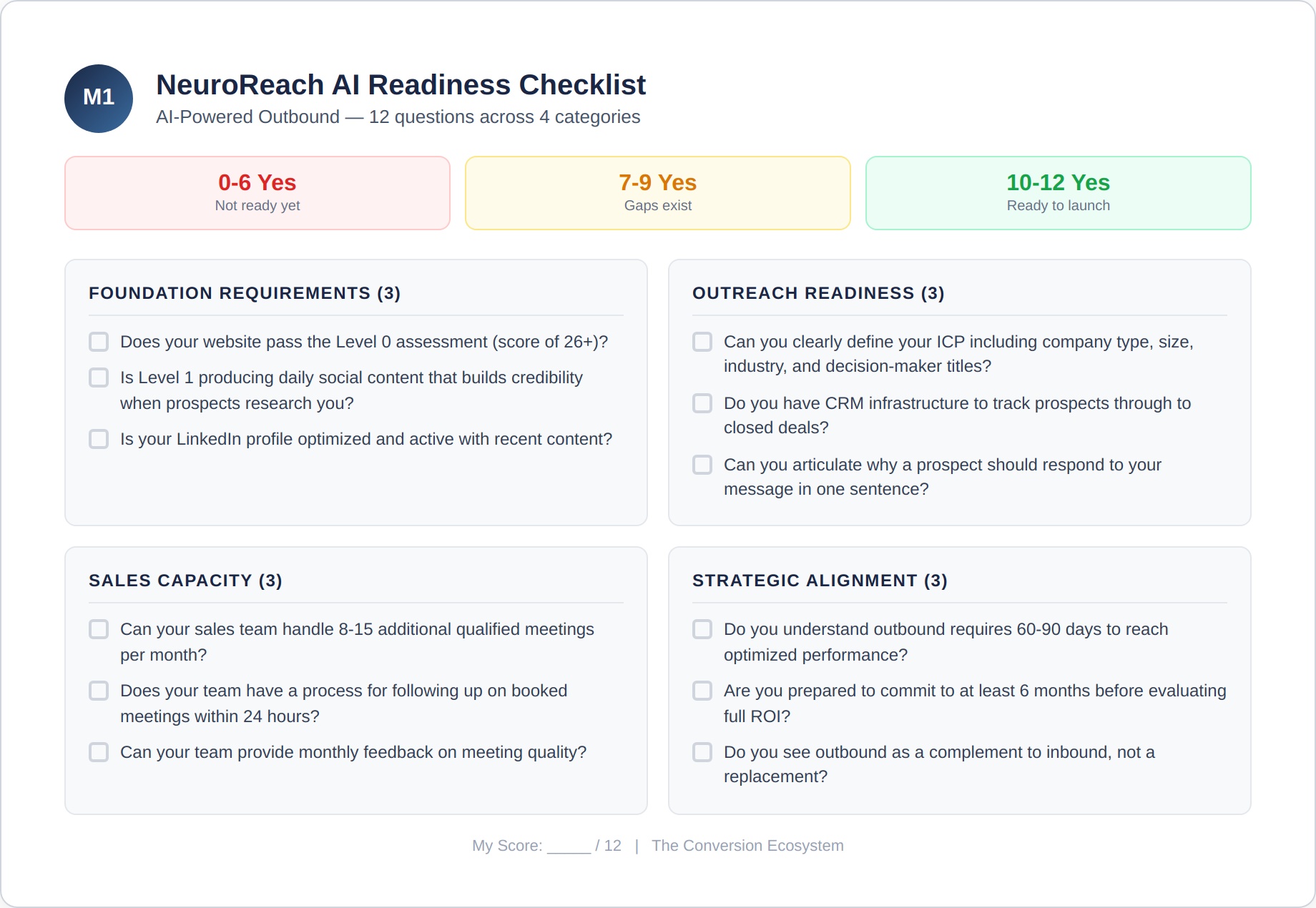The height and width of the screenshot is (908, 1316).
Task: Click the My Score blank field
Action: pos(569,847)
